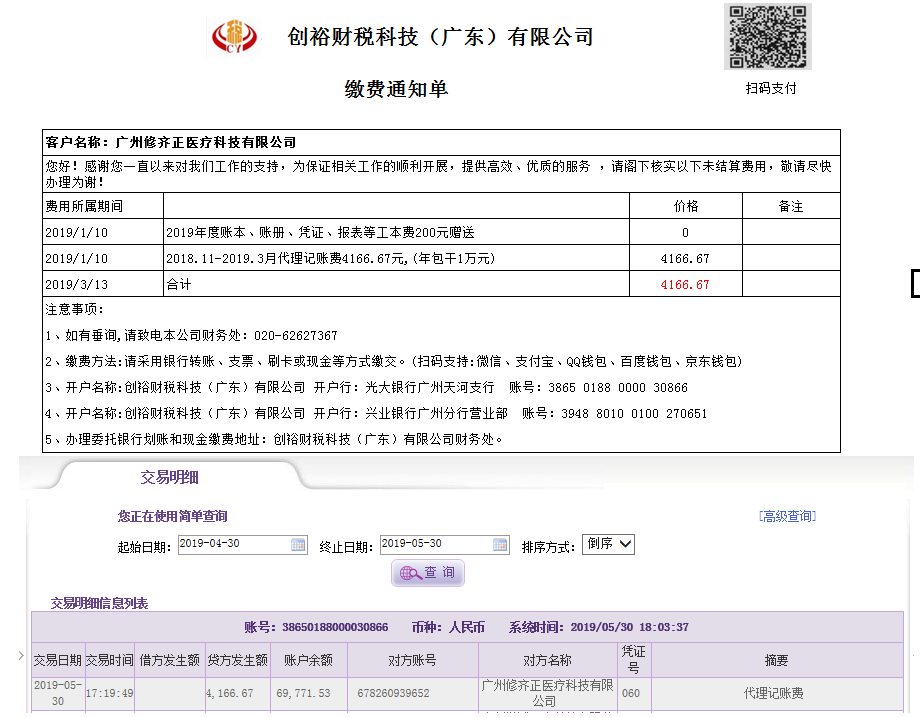Click the 客户名称 customer name row
920x718 pixels.
[441, 142]
